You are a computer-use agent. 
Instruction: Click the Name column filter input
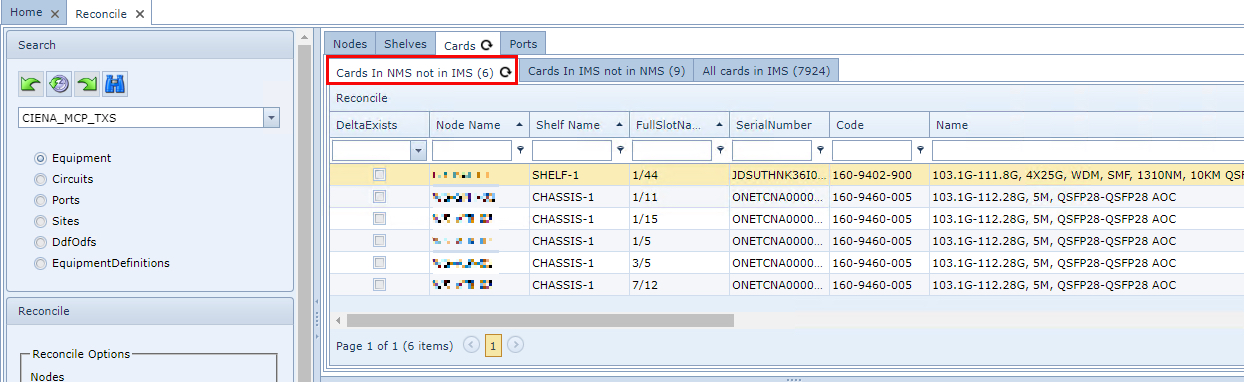pyautogui.click(x=1088, y=150)
